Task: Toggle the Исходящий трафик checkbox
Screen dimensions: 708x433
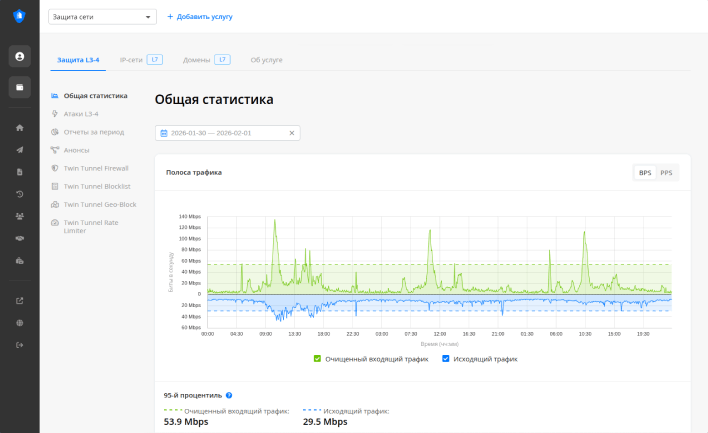Action: [x=446, y=358]
